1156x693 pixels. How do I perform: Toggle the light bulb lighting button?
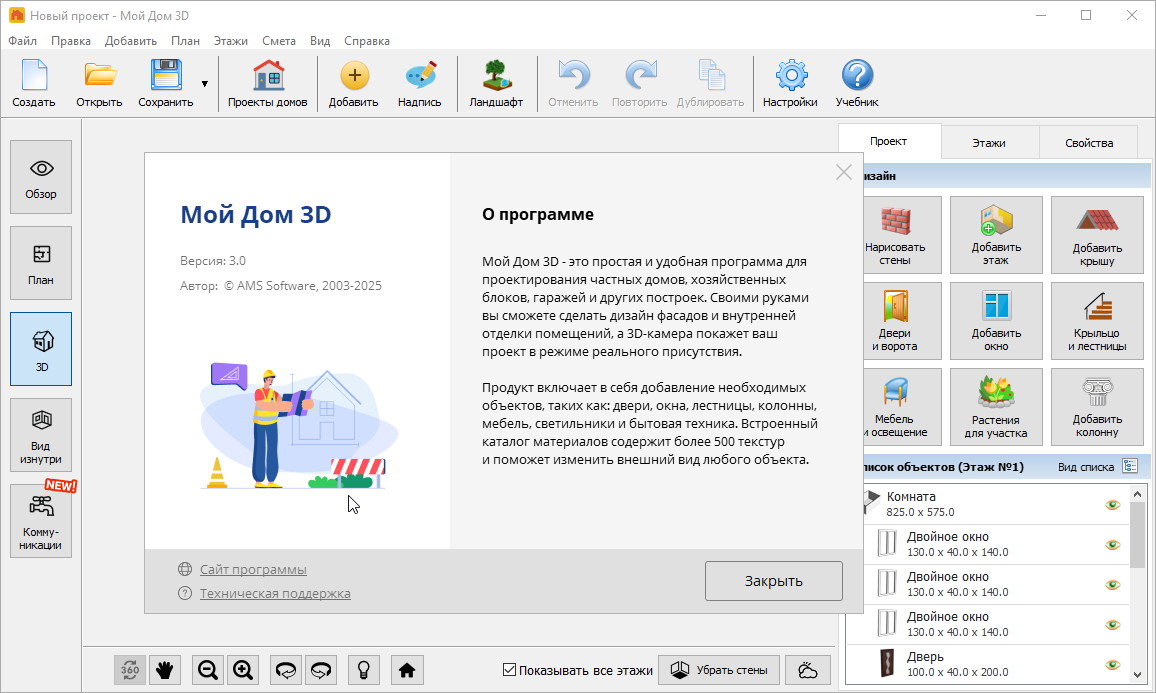click(x=363, y=670)
